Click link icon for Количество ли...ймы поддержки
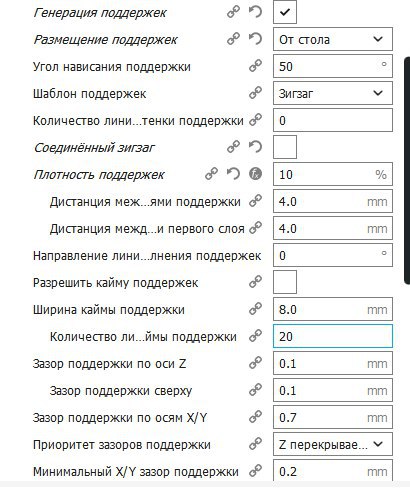 pyautogui.click(x=255, y=336)
